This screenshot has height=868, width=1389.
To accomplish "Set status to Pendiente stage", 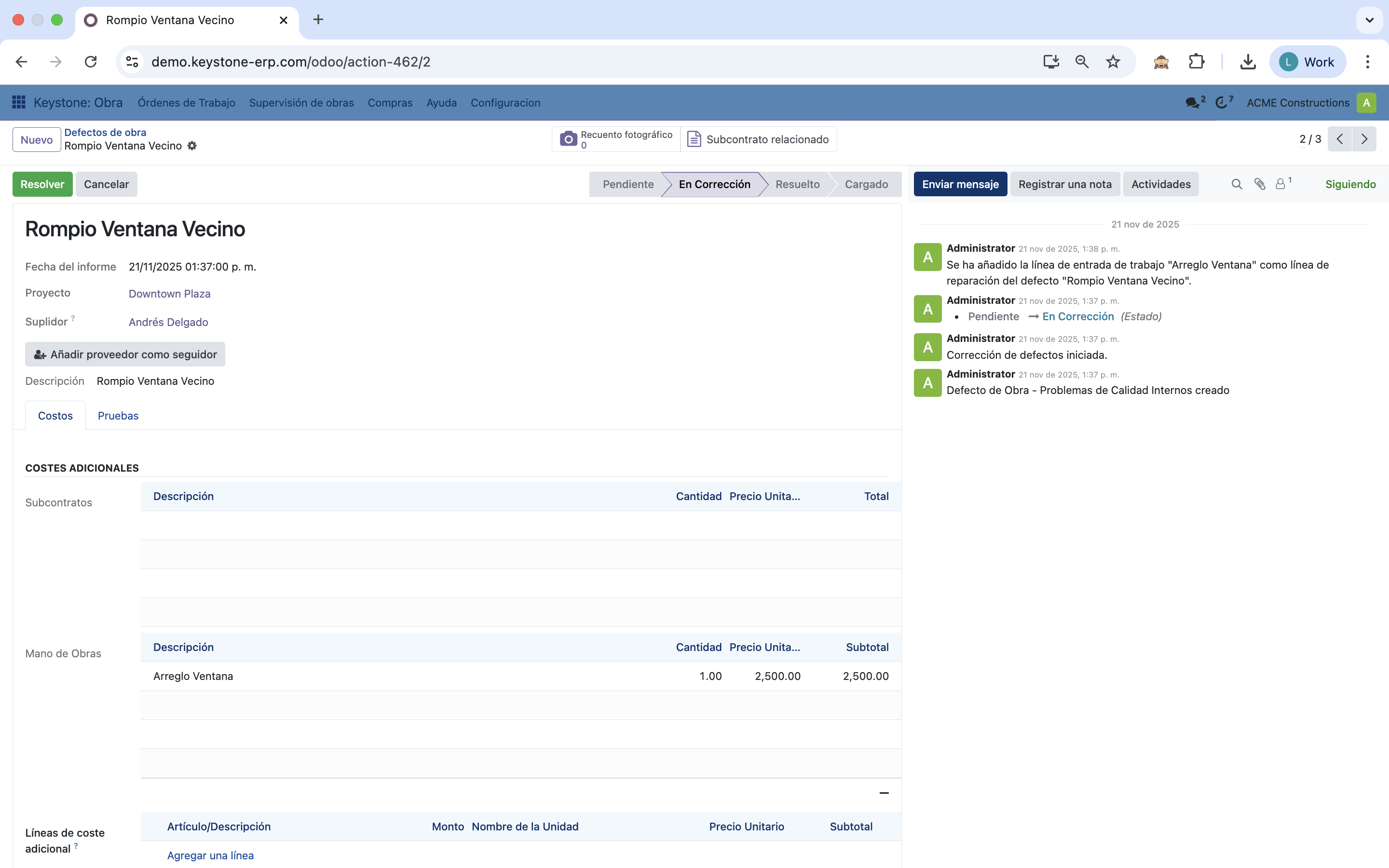I will (x=628, y=184).
